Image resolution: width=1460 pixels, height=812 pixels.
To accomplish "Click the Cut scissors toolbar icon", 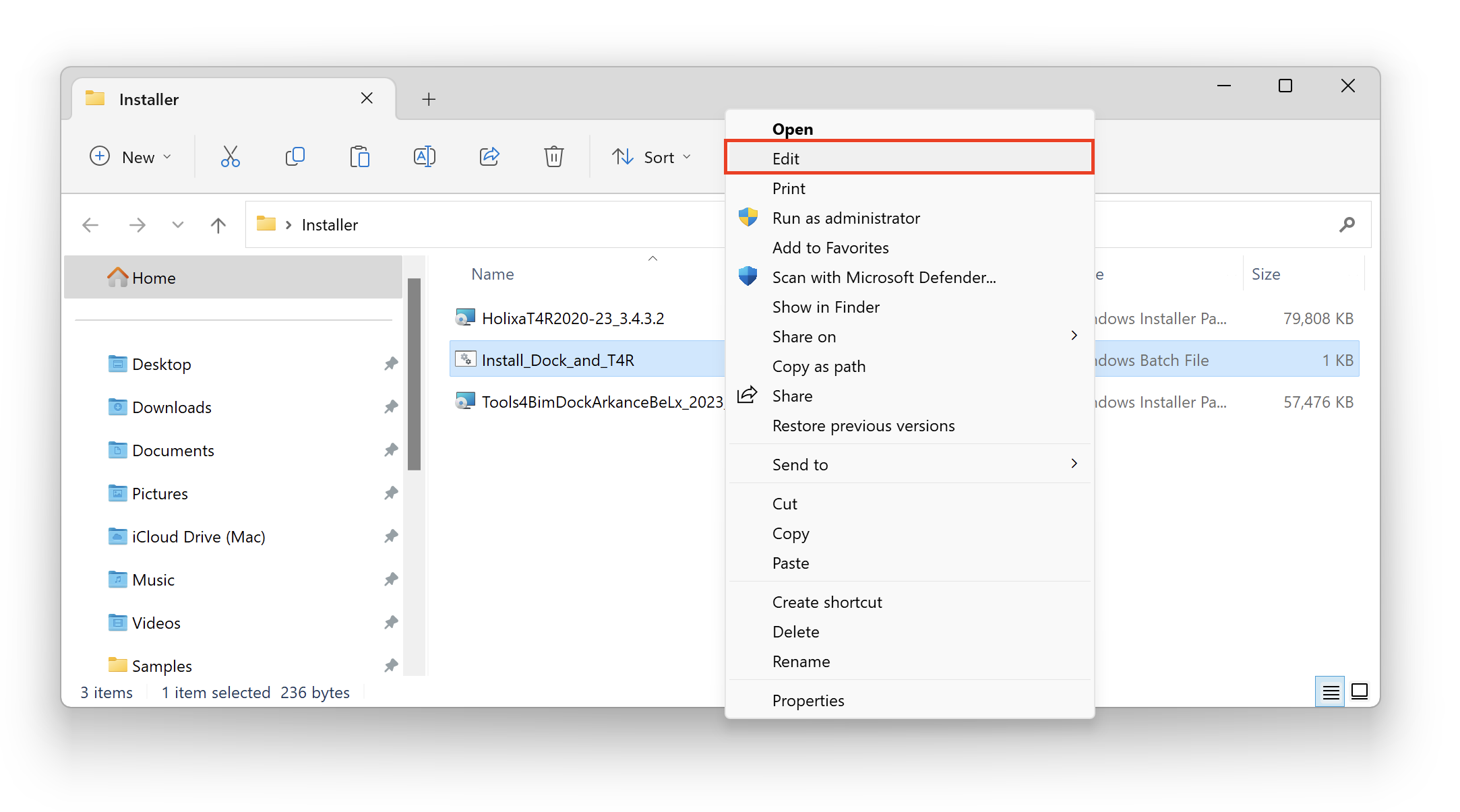I will [230, 157].
